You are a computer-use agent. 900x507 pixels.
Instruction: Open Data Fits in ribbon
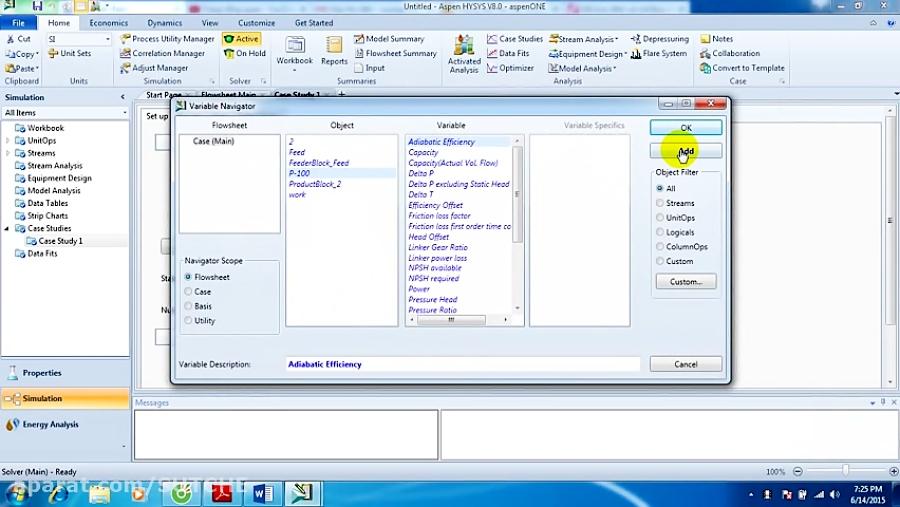point(508,53)
